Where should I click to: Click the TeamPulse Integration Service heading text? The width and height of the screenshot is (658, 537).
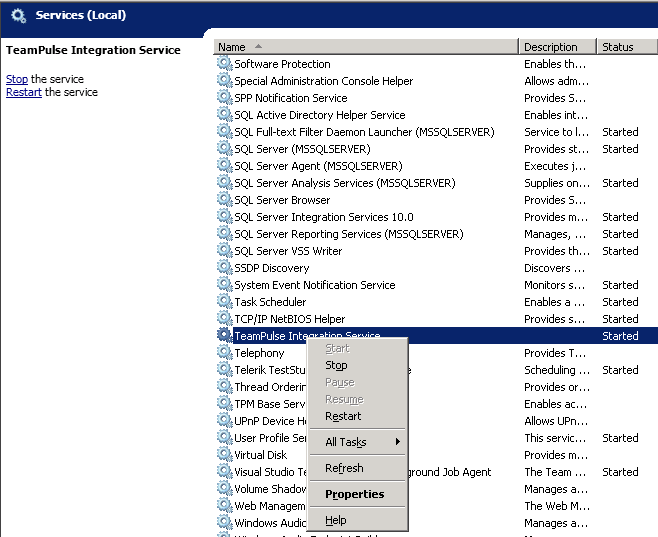(93, 50)
